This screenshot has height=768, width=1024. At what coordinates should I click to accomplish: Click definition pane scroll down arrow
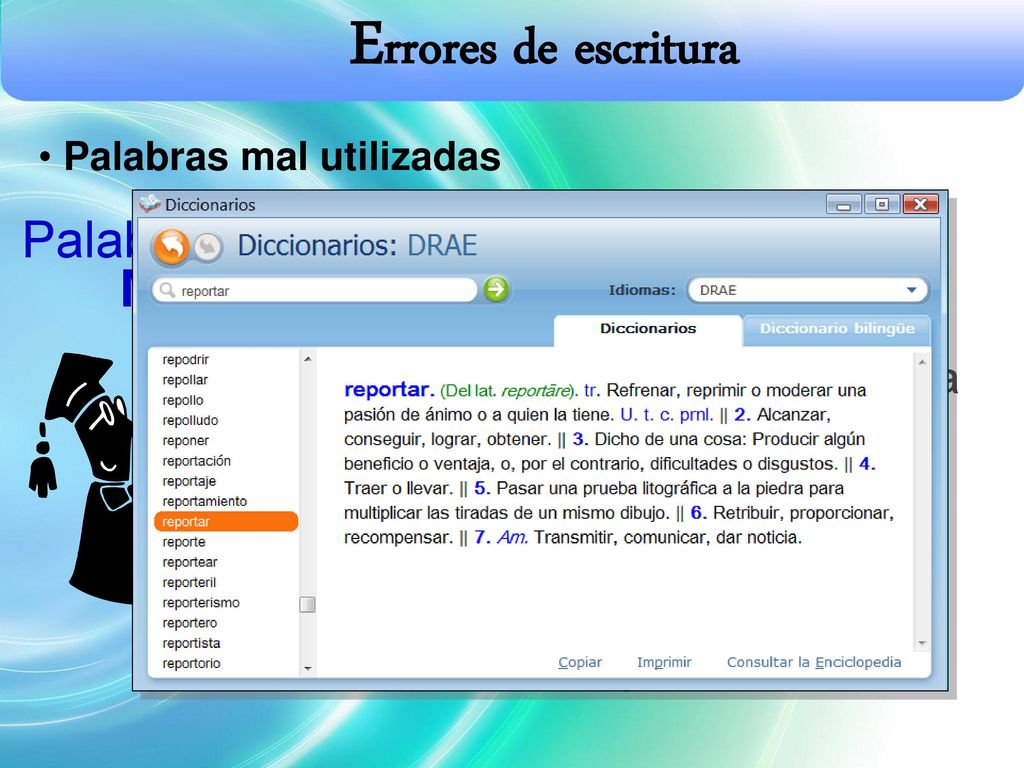click(x=922, y=643)
